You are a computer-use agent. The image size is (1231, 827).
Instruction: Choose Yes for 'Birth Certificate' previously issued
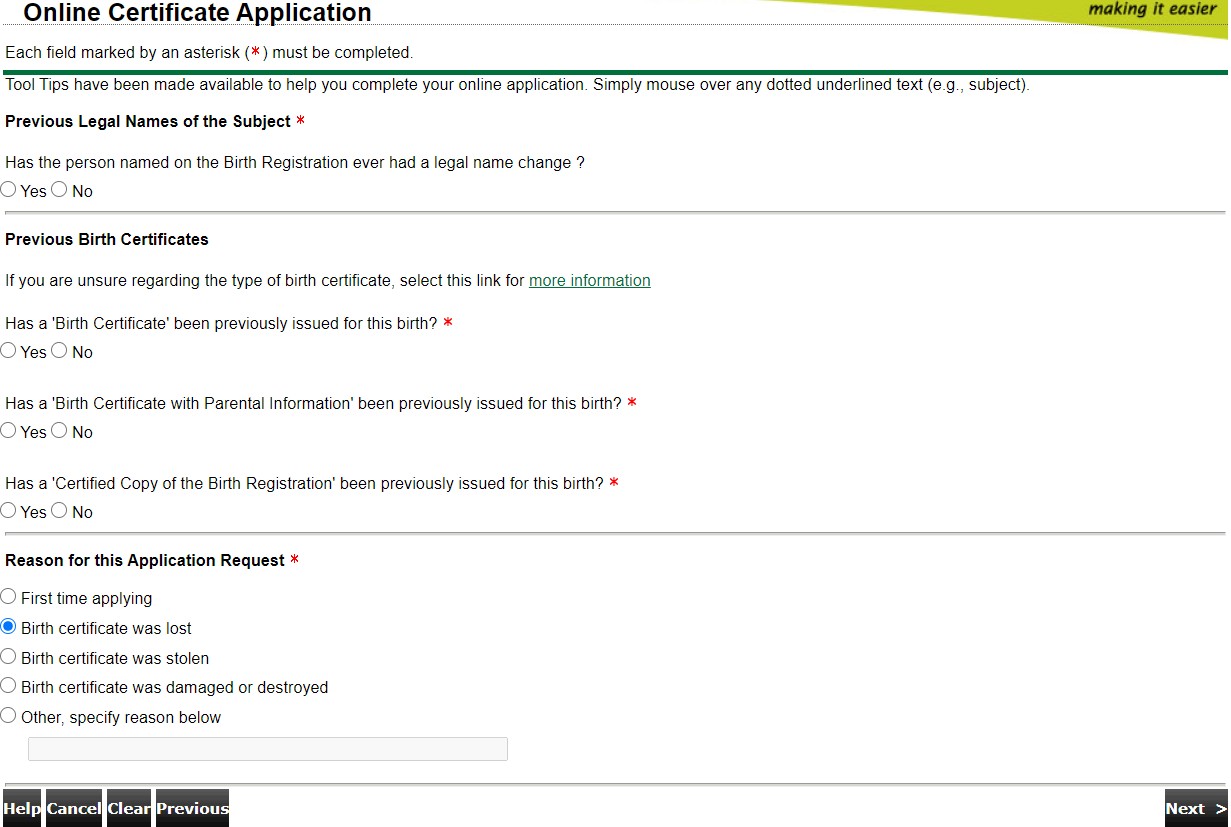coord(8,350)
